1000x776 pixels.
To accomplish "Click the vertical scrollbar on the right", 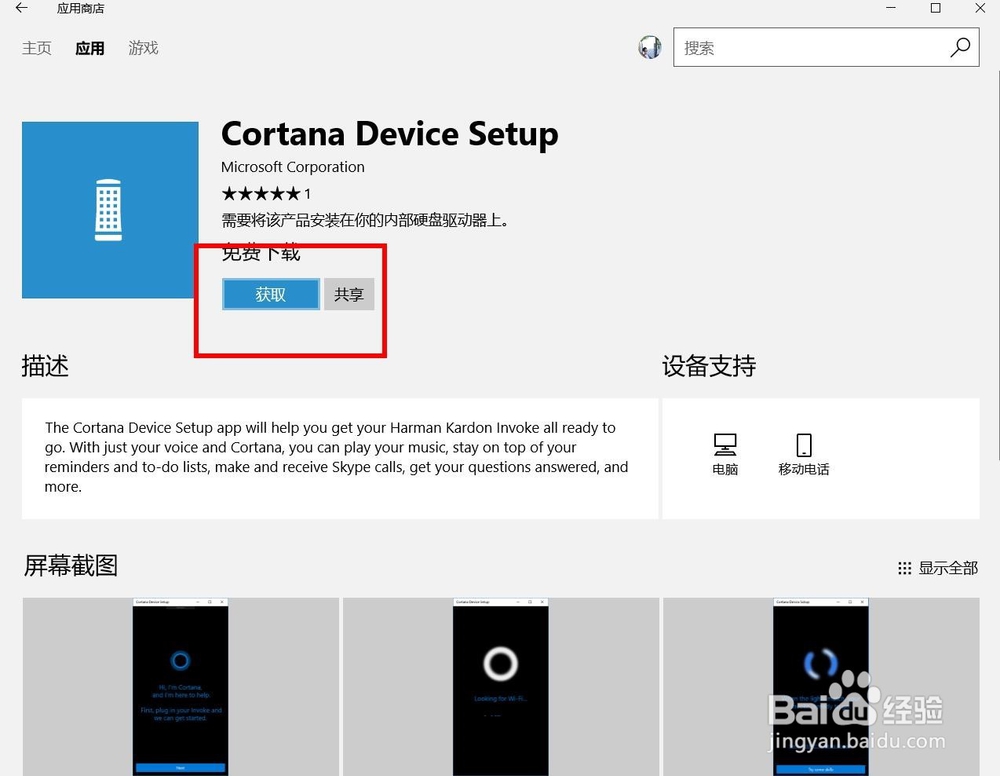I will click(997, 265).
